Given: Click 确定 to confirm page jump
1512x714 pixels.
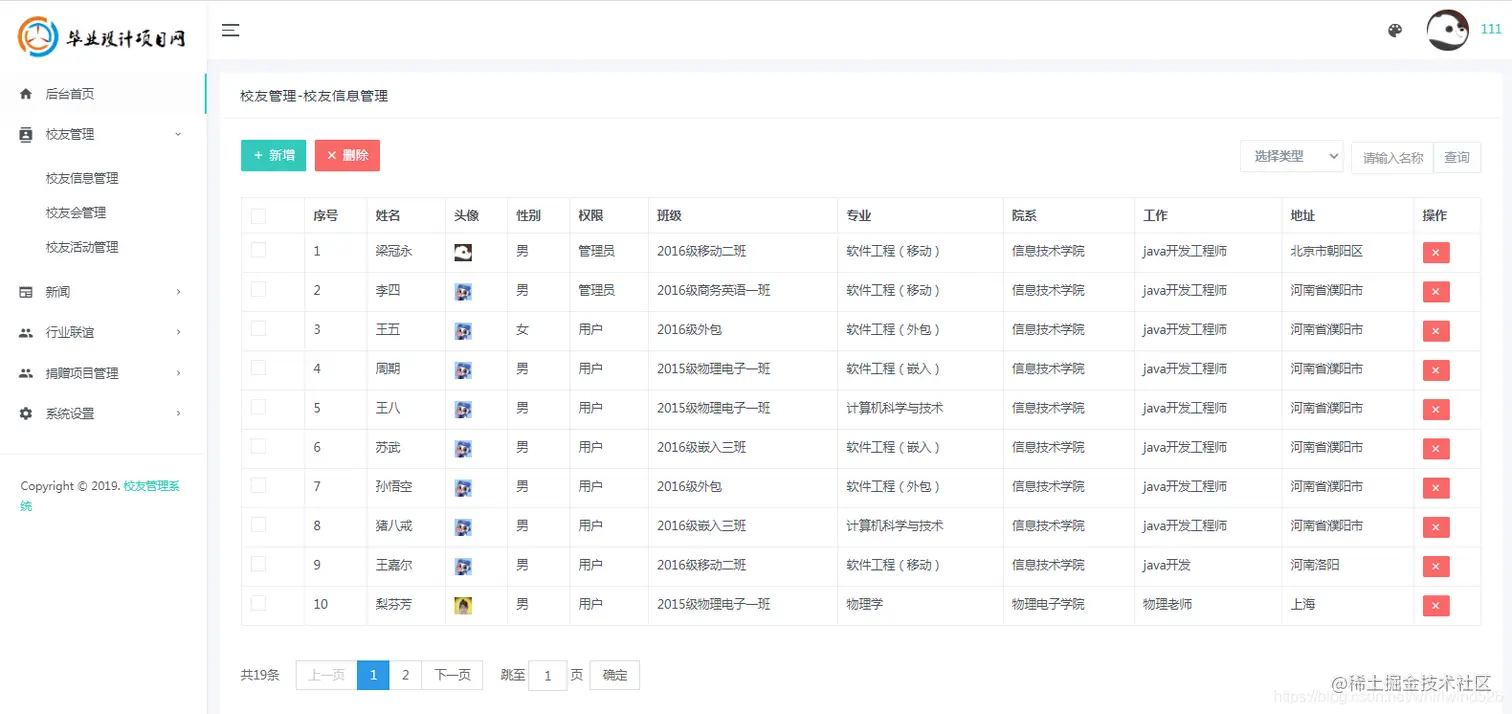Looking at the screenshot, I should pyautogui.click(x=615, y=675).
